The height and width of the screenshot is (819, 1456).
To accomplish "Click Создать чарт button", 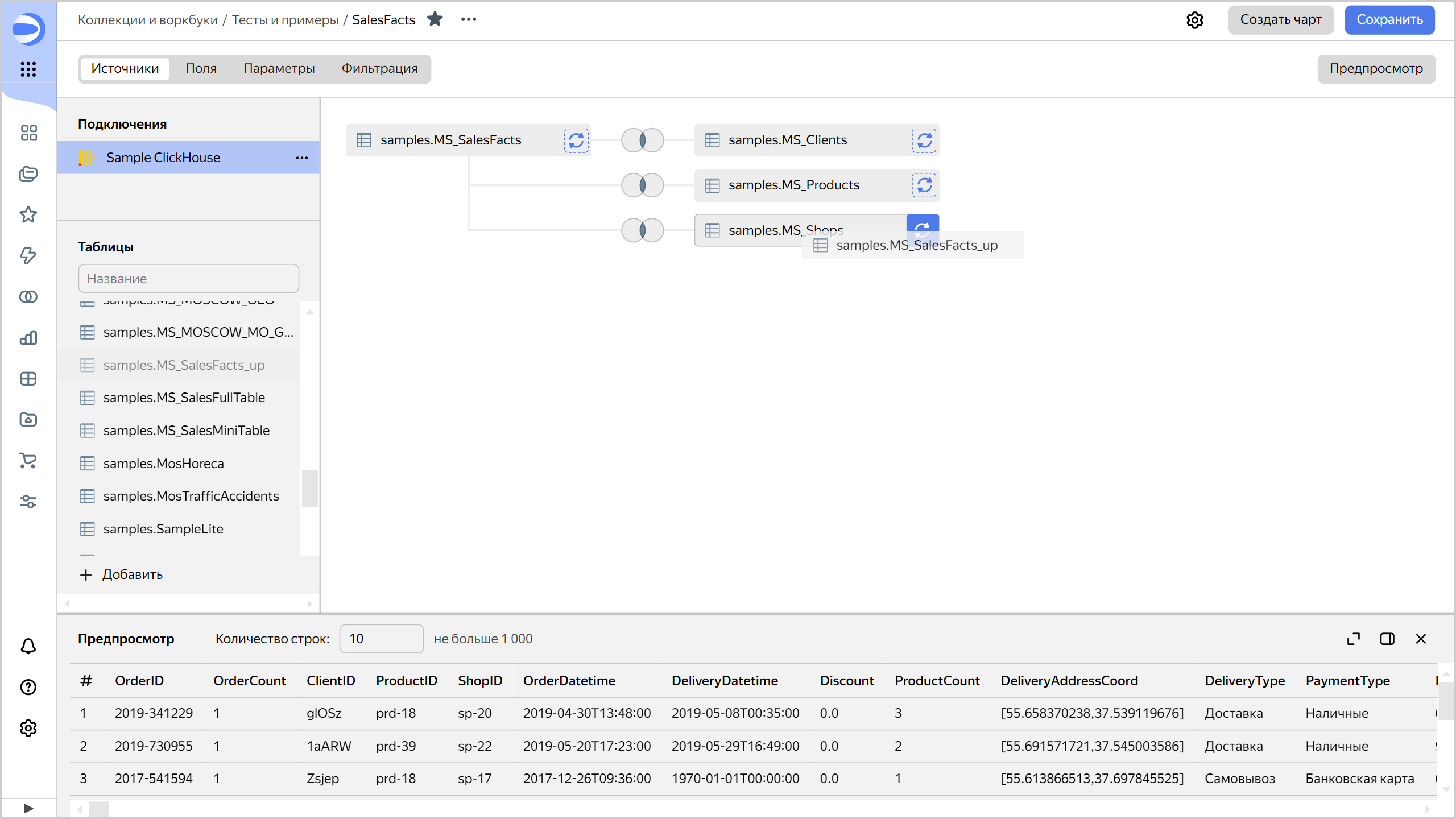I will coord(1281,19).
